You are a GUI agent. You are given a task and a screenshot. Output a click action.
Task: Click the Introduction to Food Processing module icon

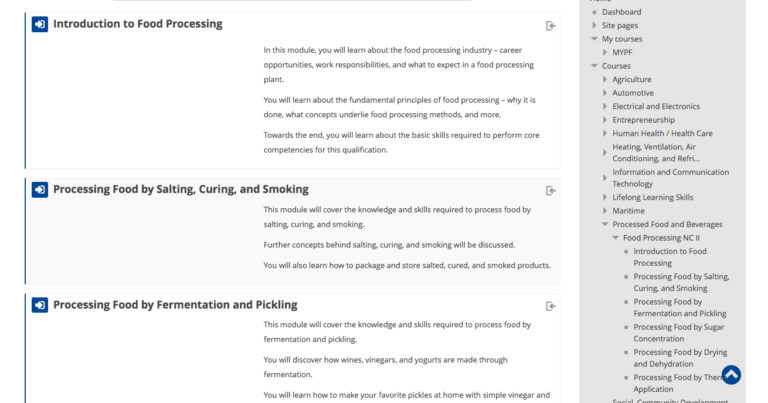(x=40, y=24)
